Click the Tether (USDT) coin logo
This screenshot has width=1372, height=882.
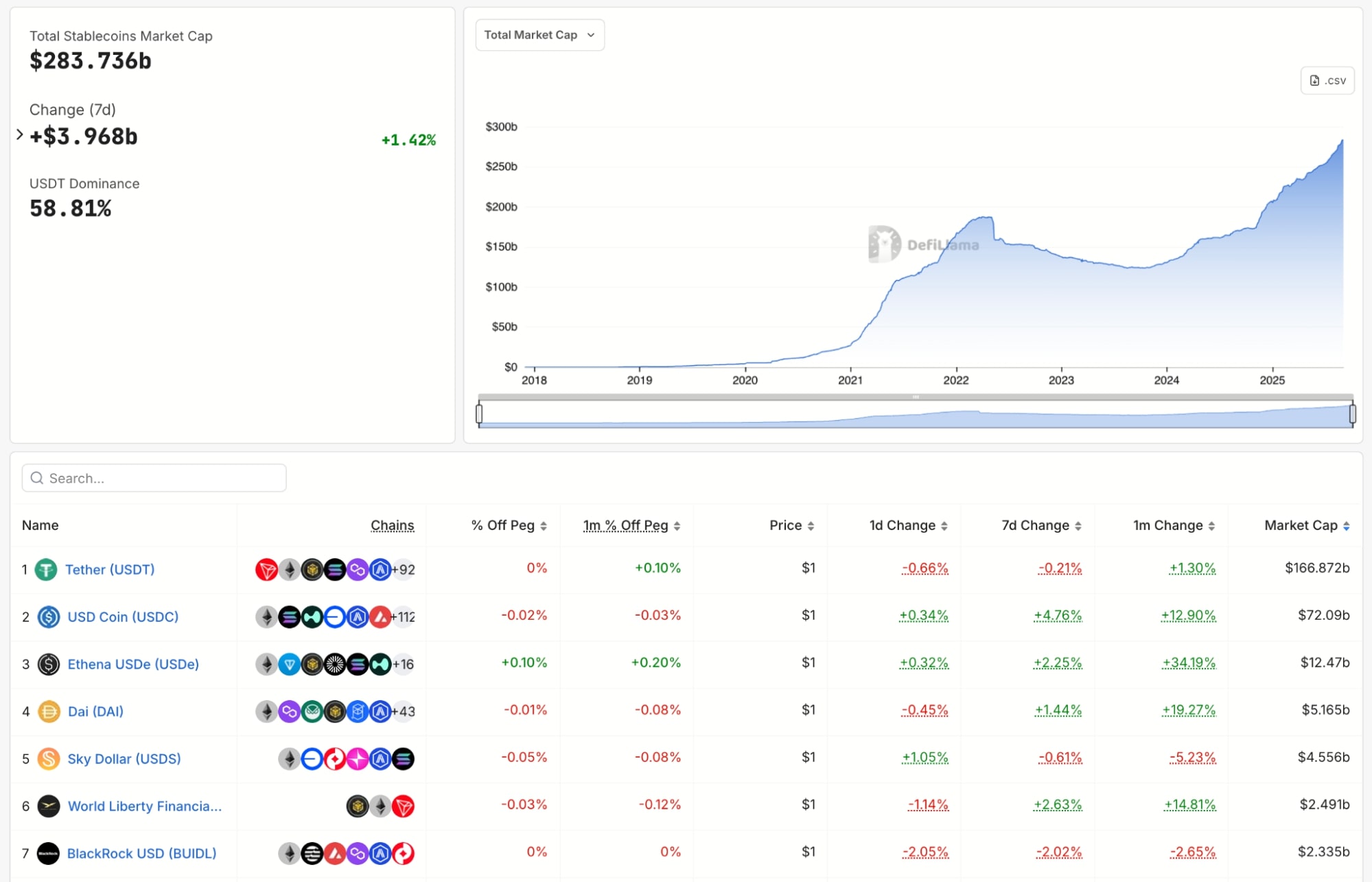(x=46, y=570)
